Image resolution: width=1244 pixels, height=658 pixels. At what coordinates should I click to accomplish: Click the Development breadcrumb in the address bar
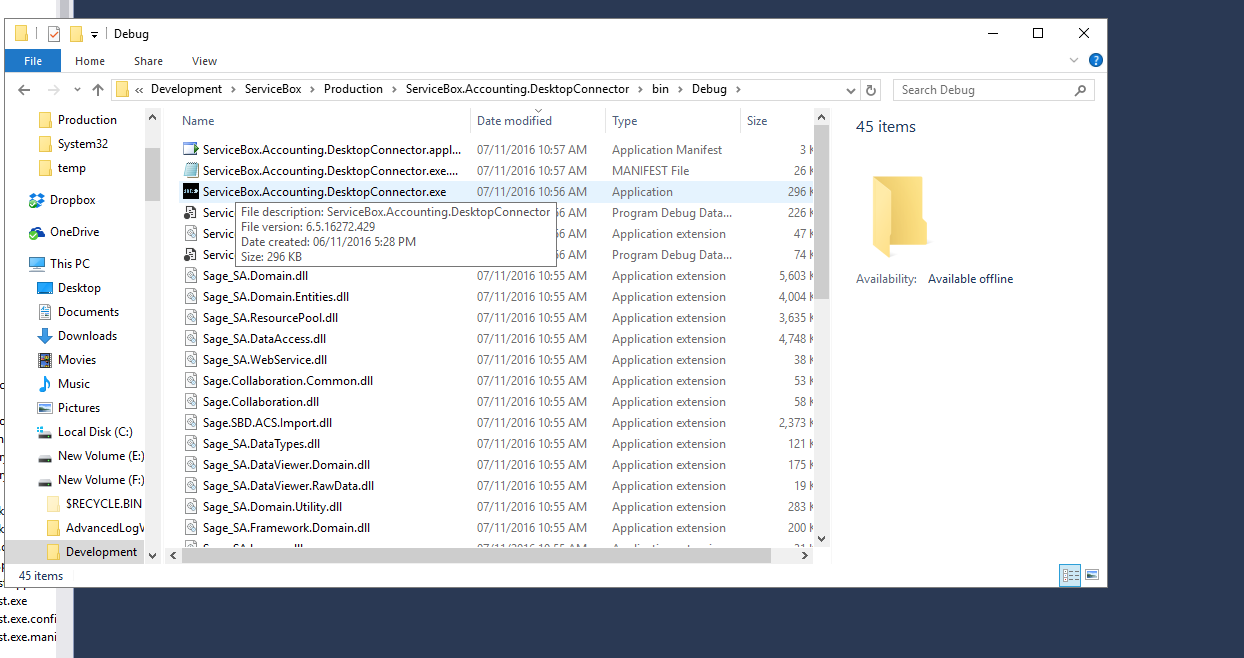click(x=187, y=89)
